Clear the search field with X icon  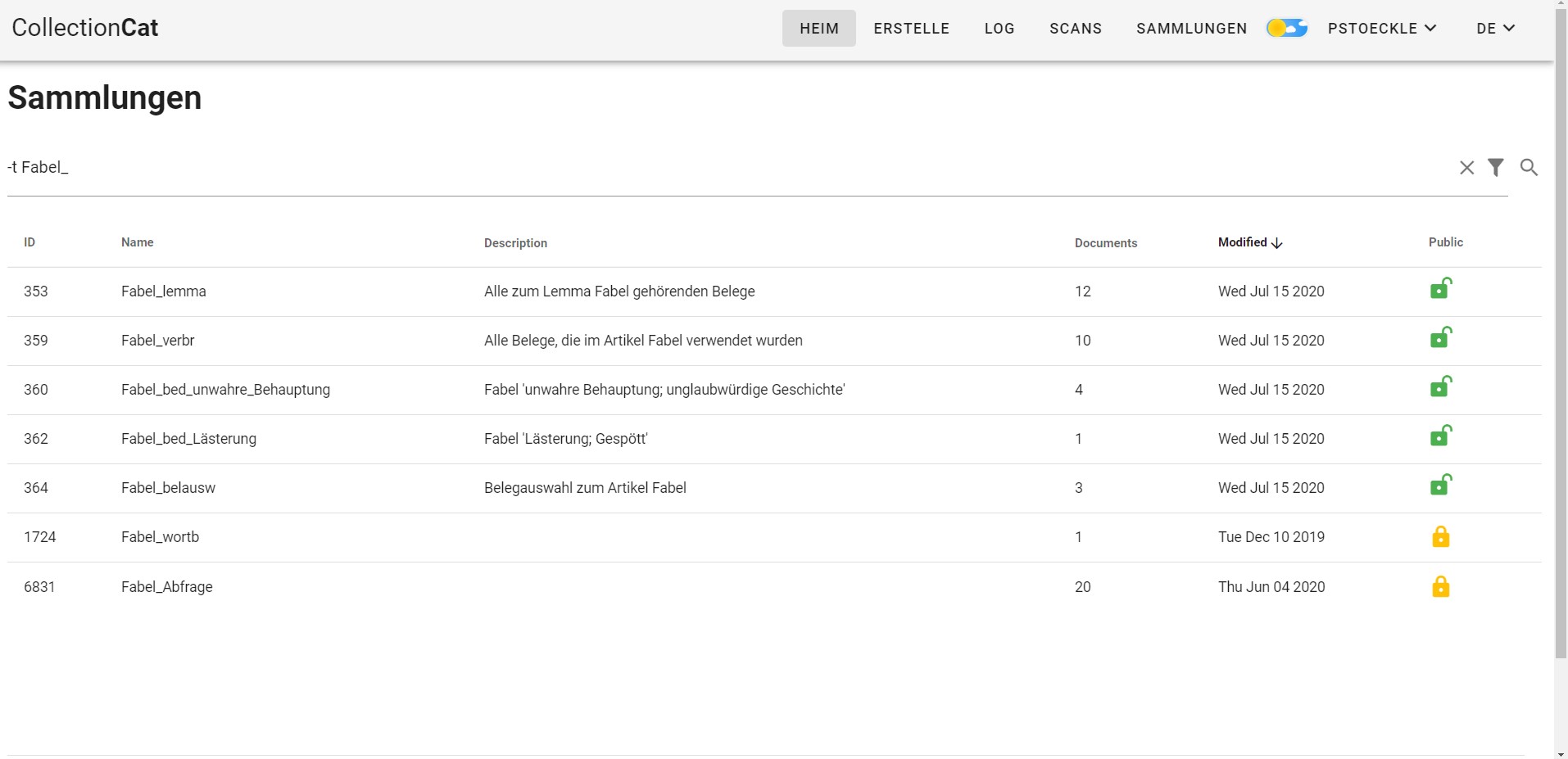click(x=1466, y=168)
